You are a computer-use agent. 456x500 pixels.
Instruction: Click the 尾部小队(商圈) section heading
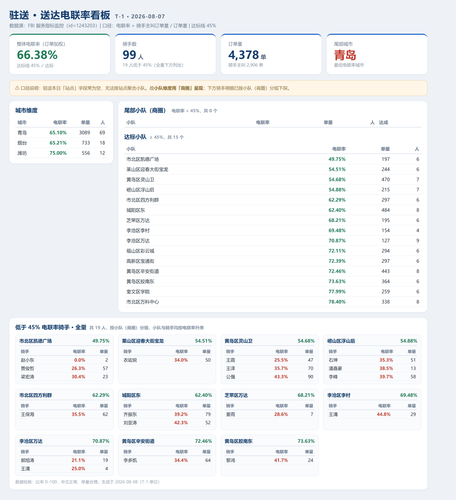[145, 110]
